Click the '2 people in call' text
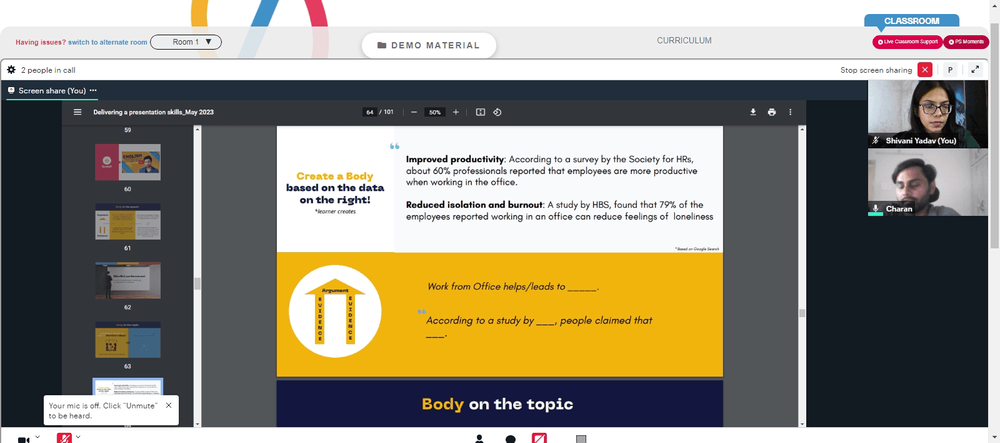The image size is (1000, 443). (48, 70)
